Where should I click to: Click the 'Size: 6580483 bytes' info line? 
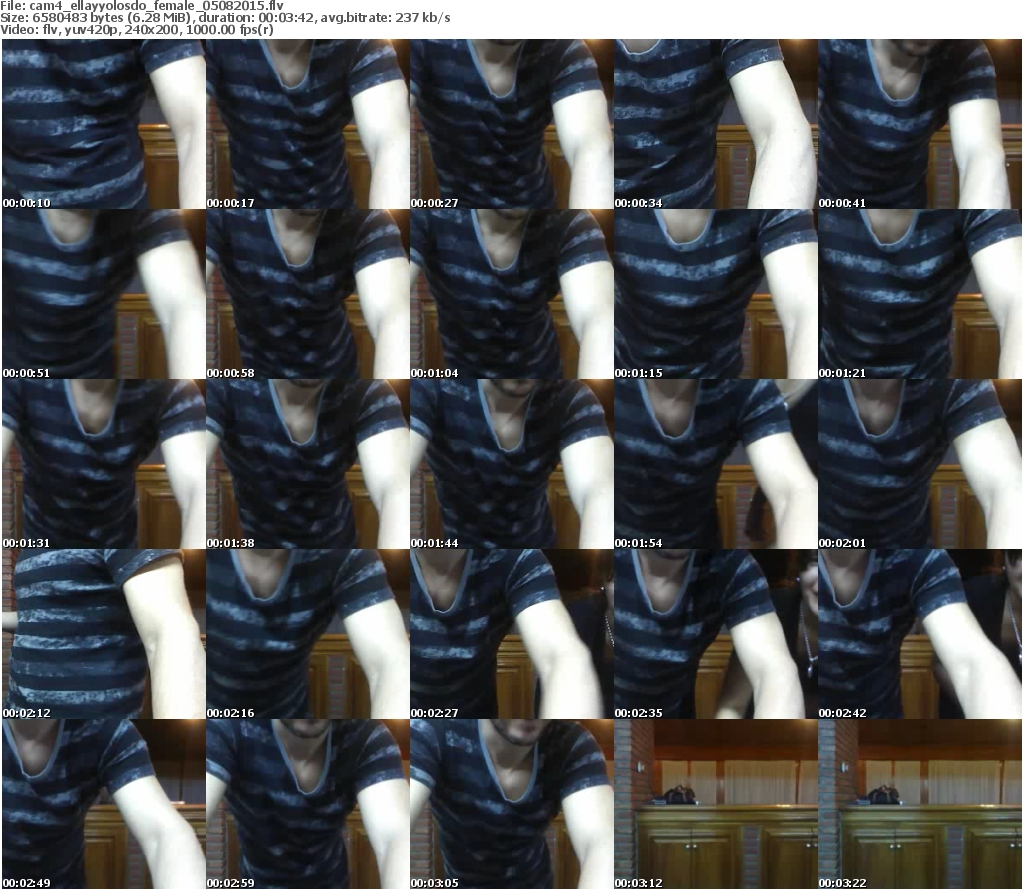pyautogui.click(x=225, y=18)
